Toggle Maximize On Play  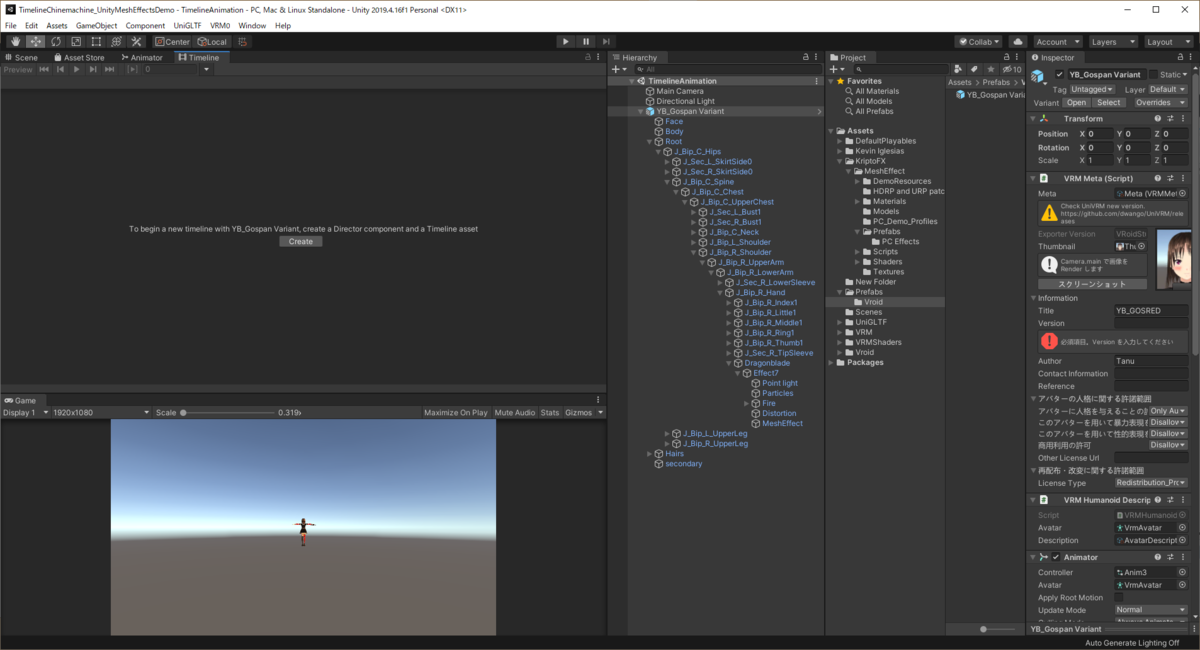(455, 412)
